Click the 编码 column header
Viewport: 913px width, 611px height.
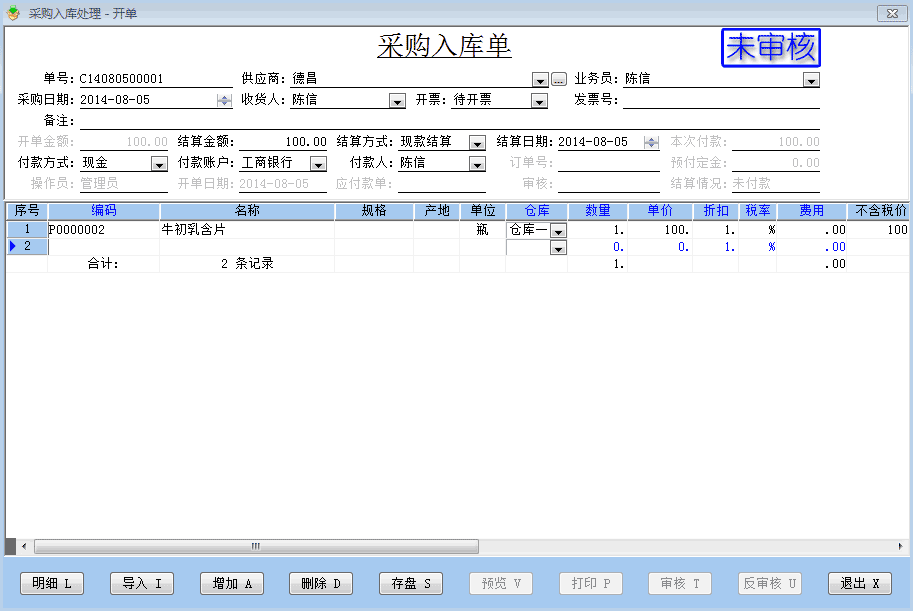pyautogui.click(x=104, y=211)
